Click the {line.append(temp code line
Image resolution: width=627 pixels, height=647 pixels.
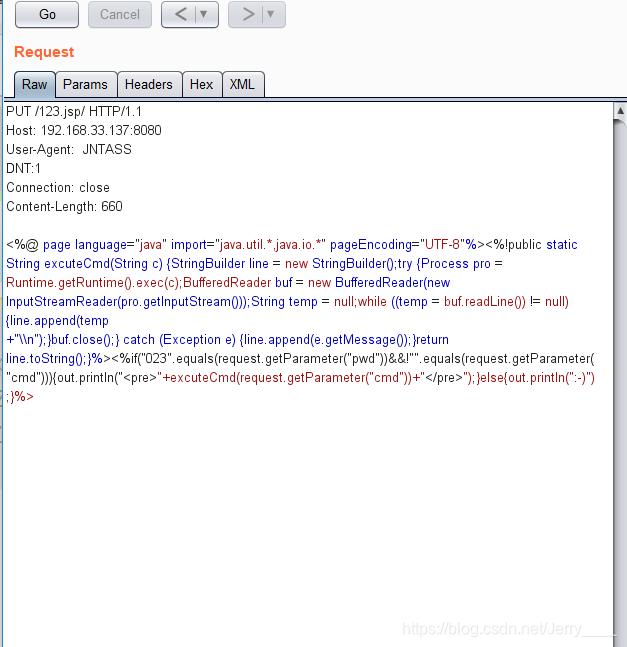(57, 321)
